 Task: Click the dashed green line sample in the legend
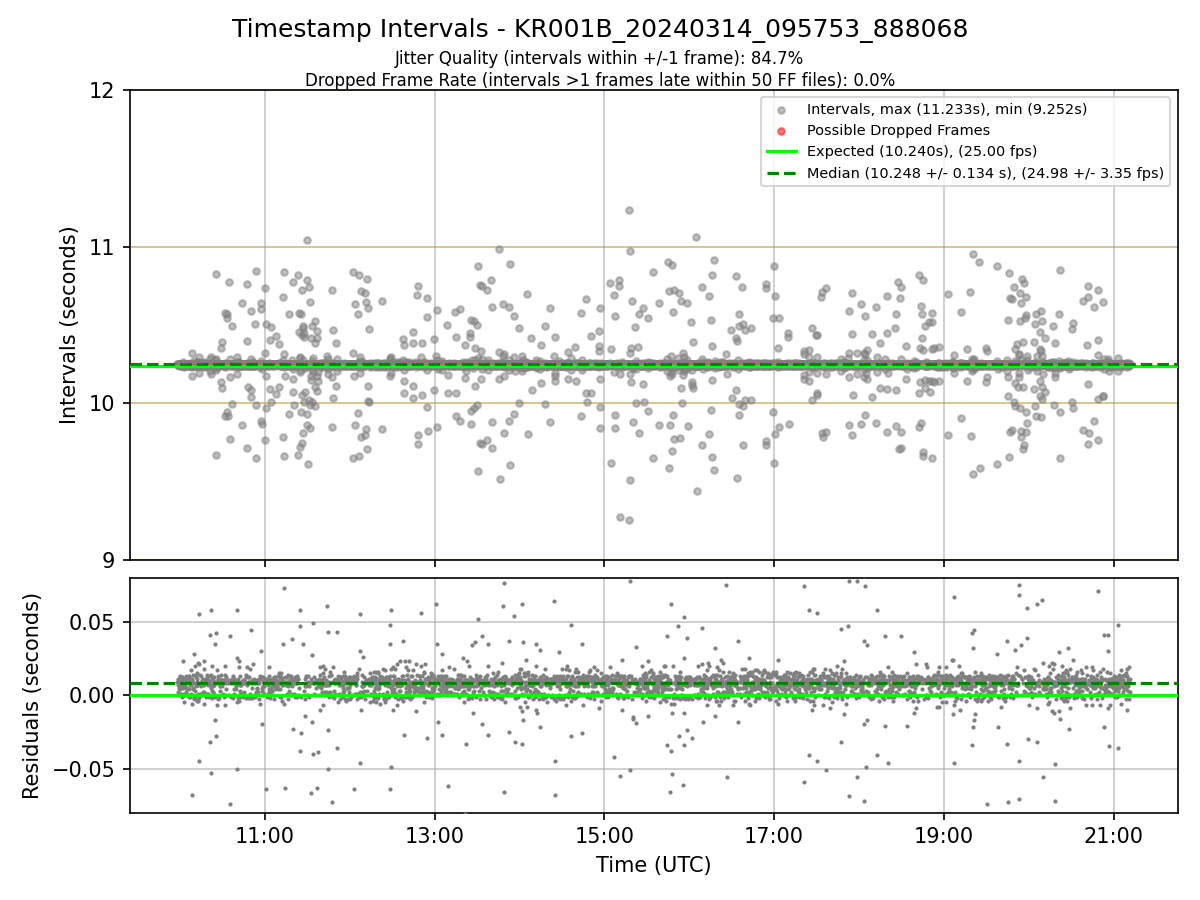pos(781,173)
